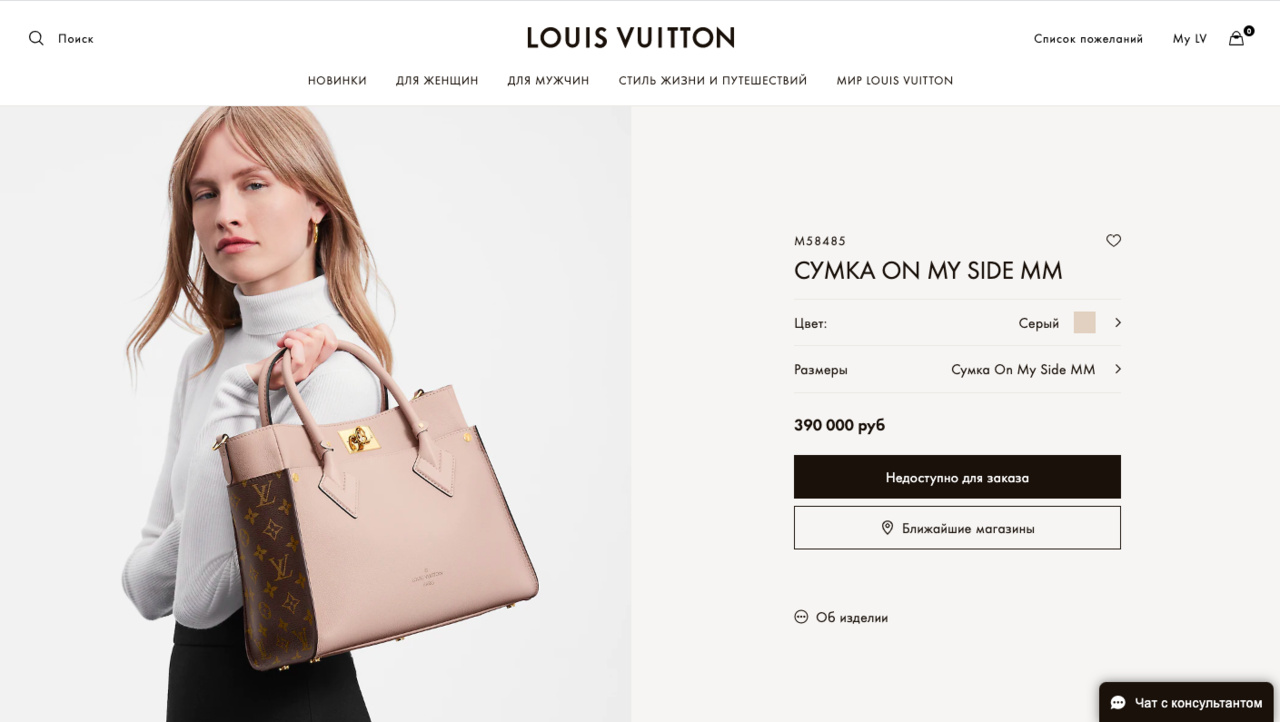Expand the color options chevron
Viewport: 1280px width, 722px height.
(1118, 322)
